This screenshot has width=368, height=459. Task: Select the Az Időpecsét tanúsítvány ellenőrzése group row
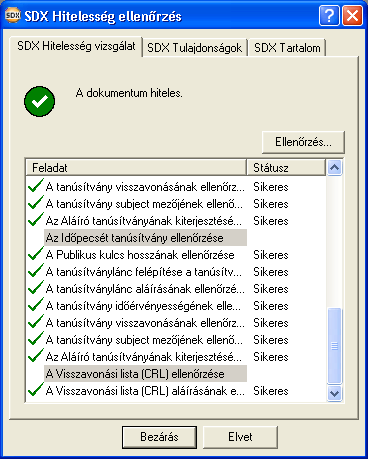[145, 238]
